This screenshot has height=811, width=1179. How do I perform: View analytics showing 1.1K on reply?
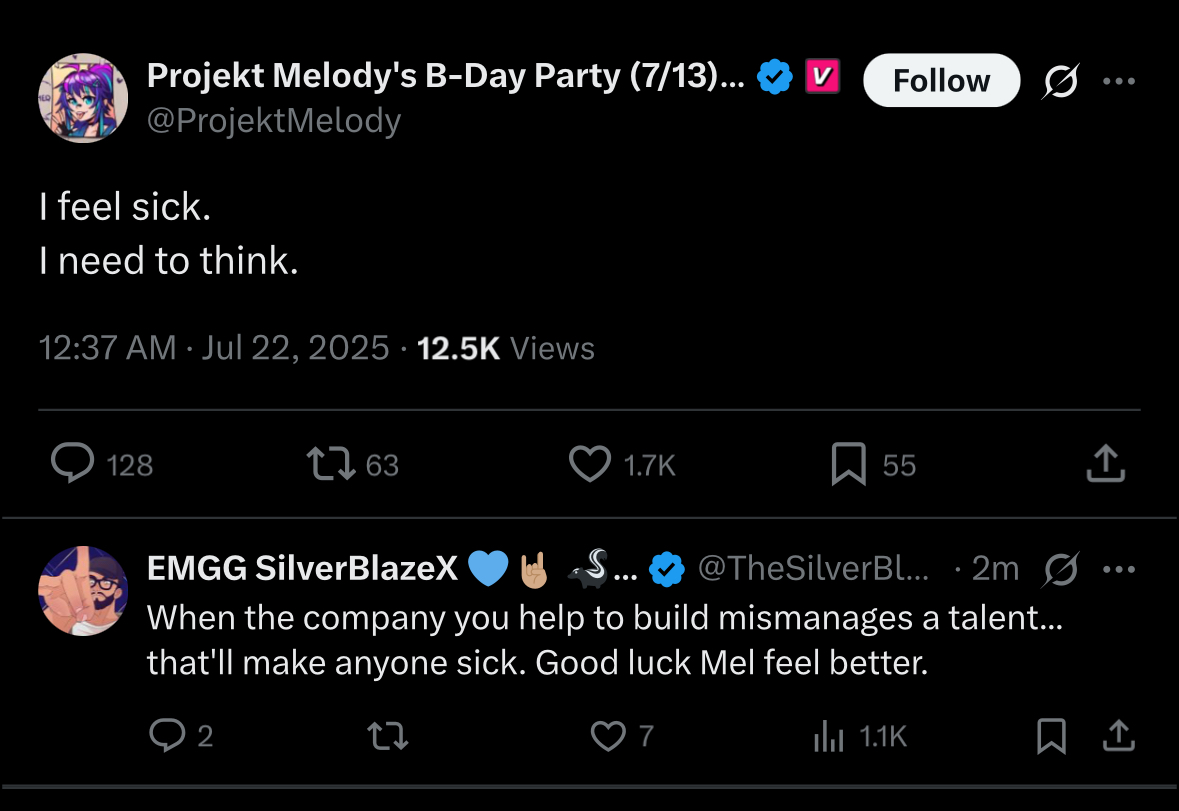(829, 736)
